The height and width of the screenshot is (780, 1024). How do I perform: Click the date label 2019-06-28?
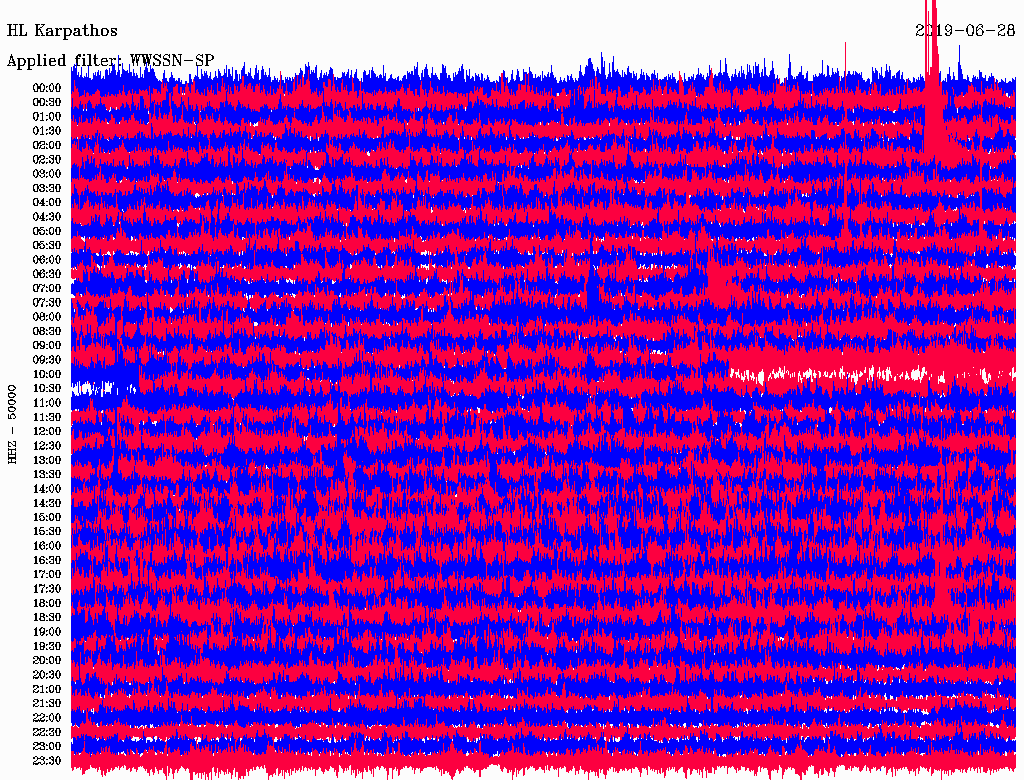tap(965, 31)
